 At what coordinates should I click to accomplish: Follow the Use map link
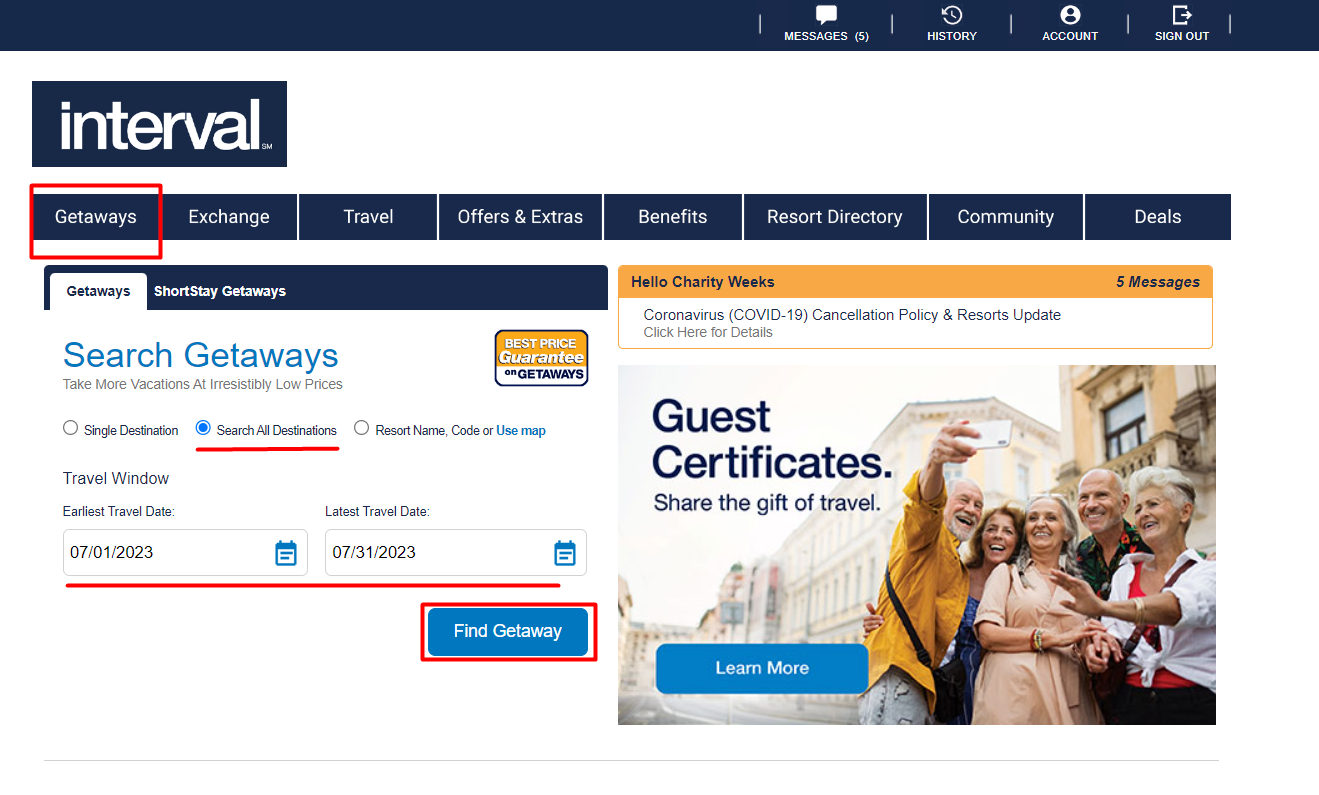pyautogui.click(x=521, y=431)
